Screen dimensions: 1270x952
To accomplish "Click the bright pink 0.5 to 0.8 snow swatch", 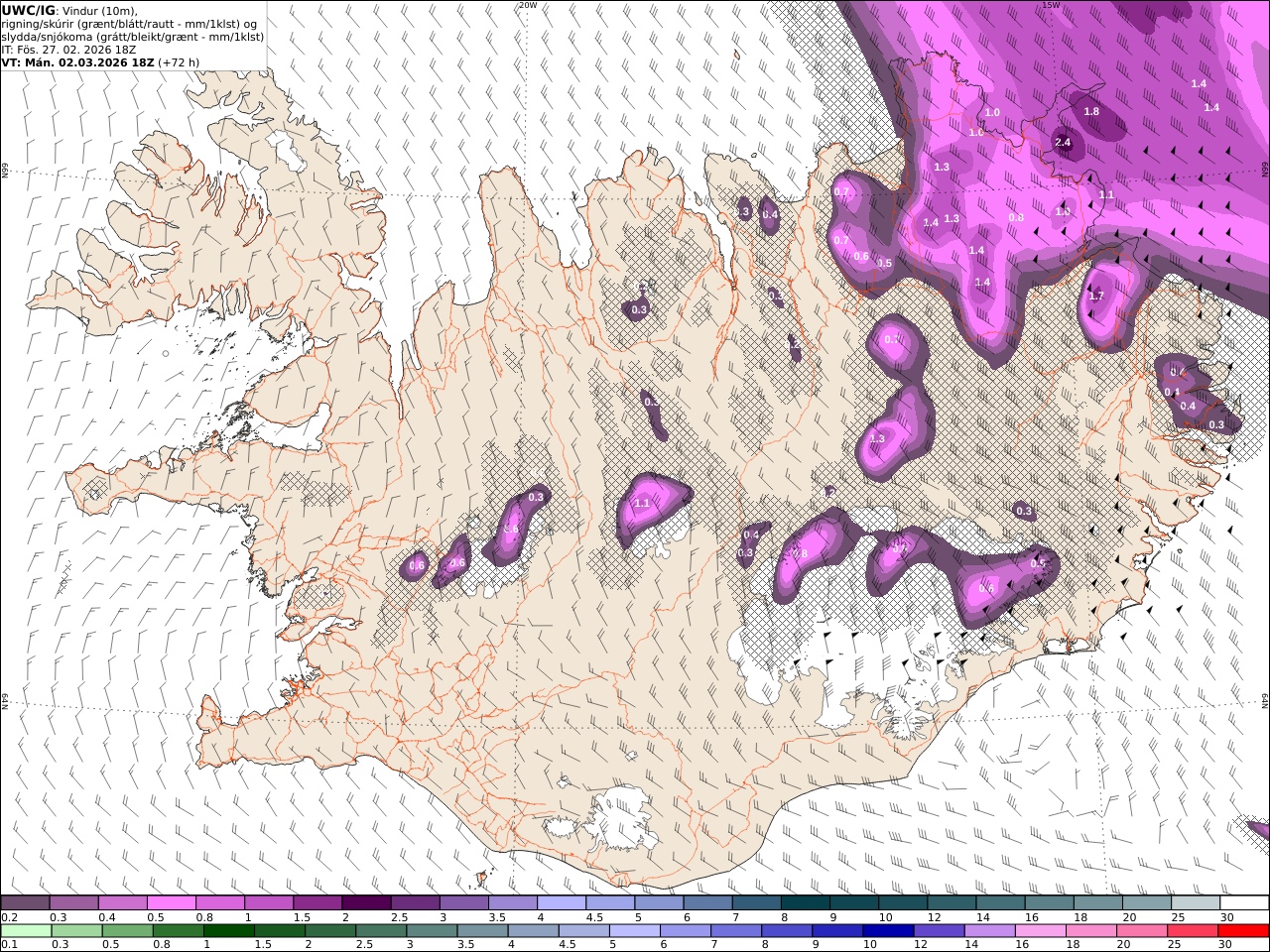I will 171,902.
